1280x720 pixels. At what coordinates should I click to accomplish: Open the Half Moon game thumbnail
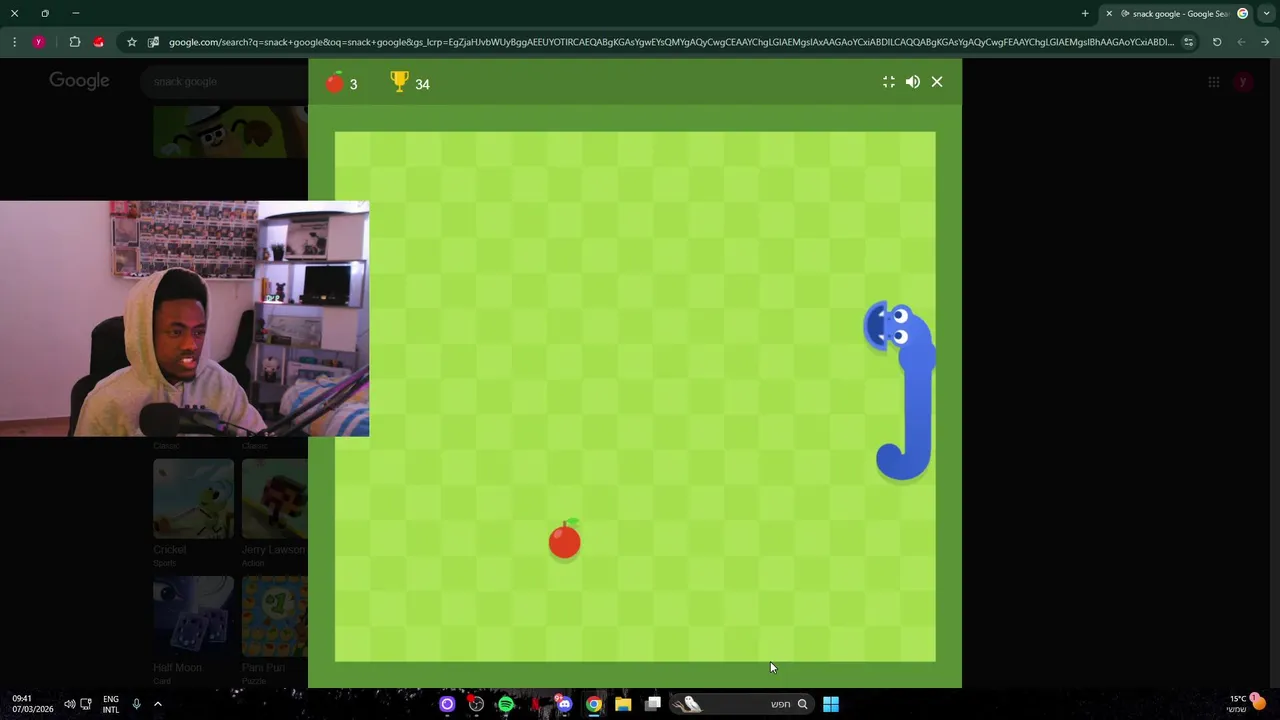click(x=193, y=617)
